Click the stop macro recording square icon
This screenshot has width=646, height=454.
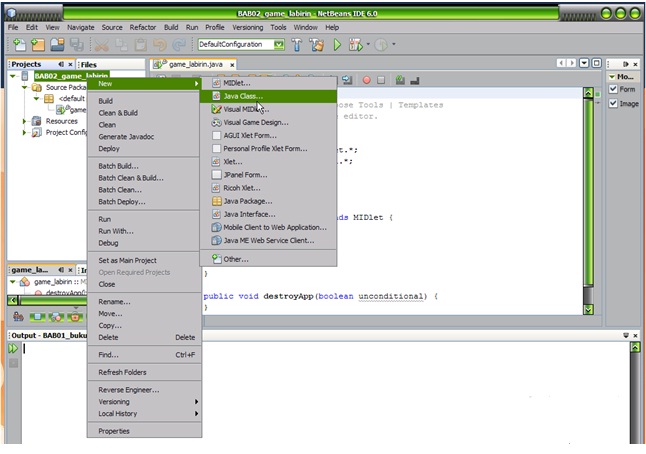tap(381, 80)
